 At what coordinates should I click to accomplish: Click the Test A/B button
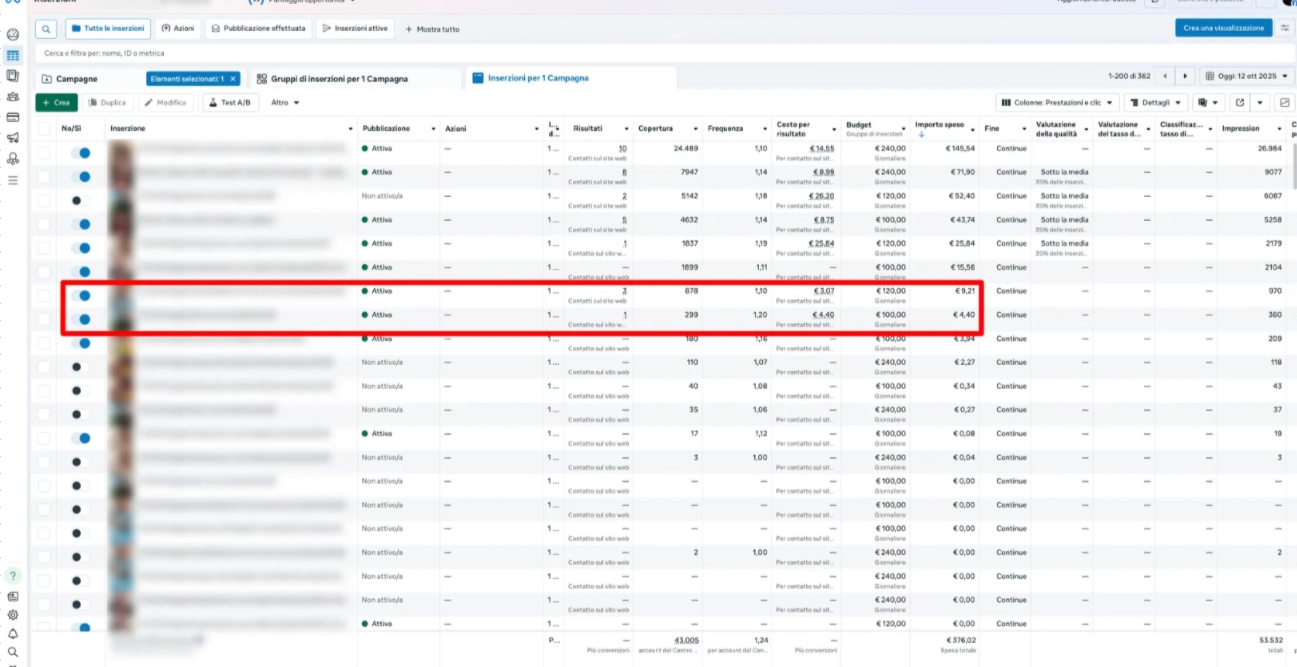pos(231,102)
